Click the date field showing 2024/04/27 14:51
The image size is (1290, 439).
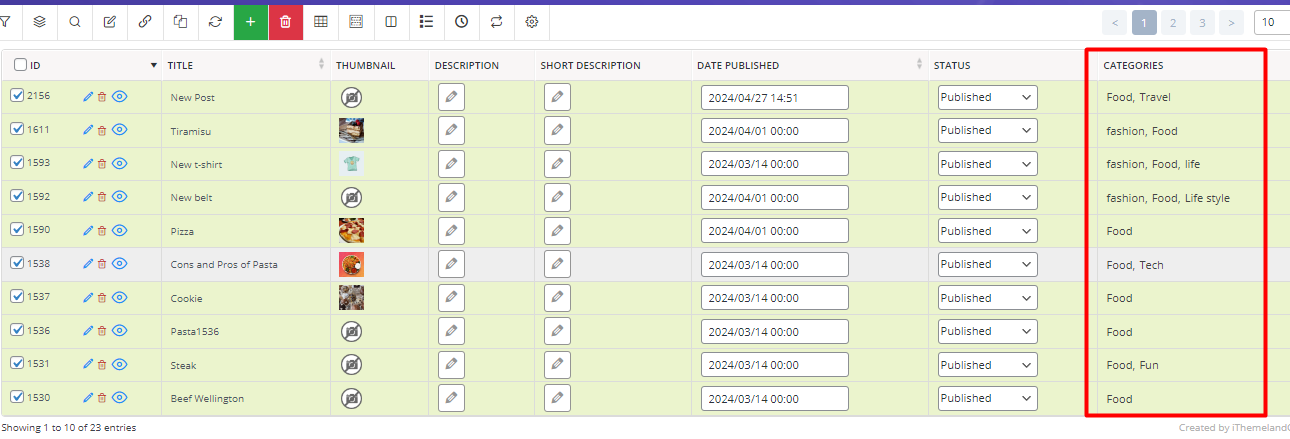775,97
